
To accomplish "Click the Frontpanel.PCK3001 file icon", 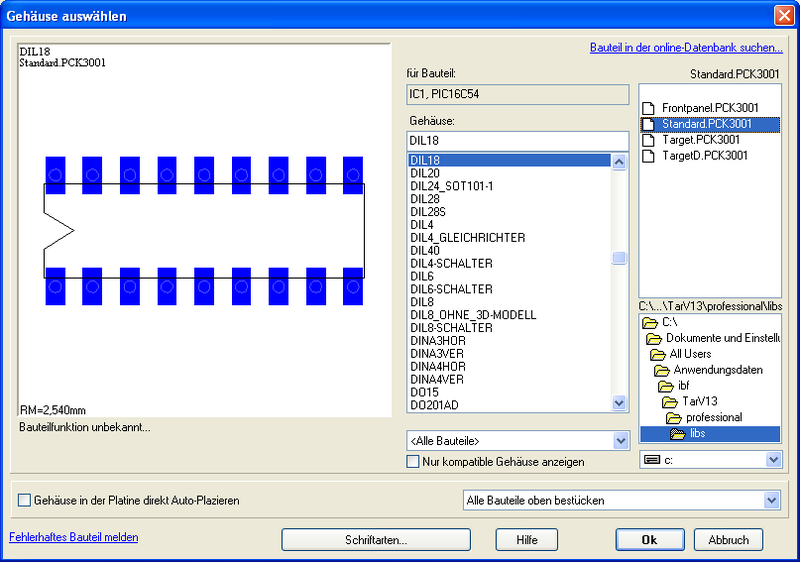I will tap(648, 108).
